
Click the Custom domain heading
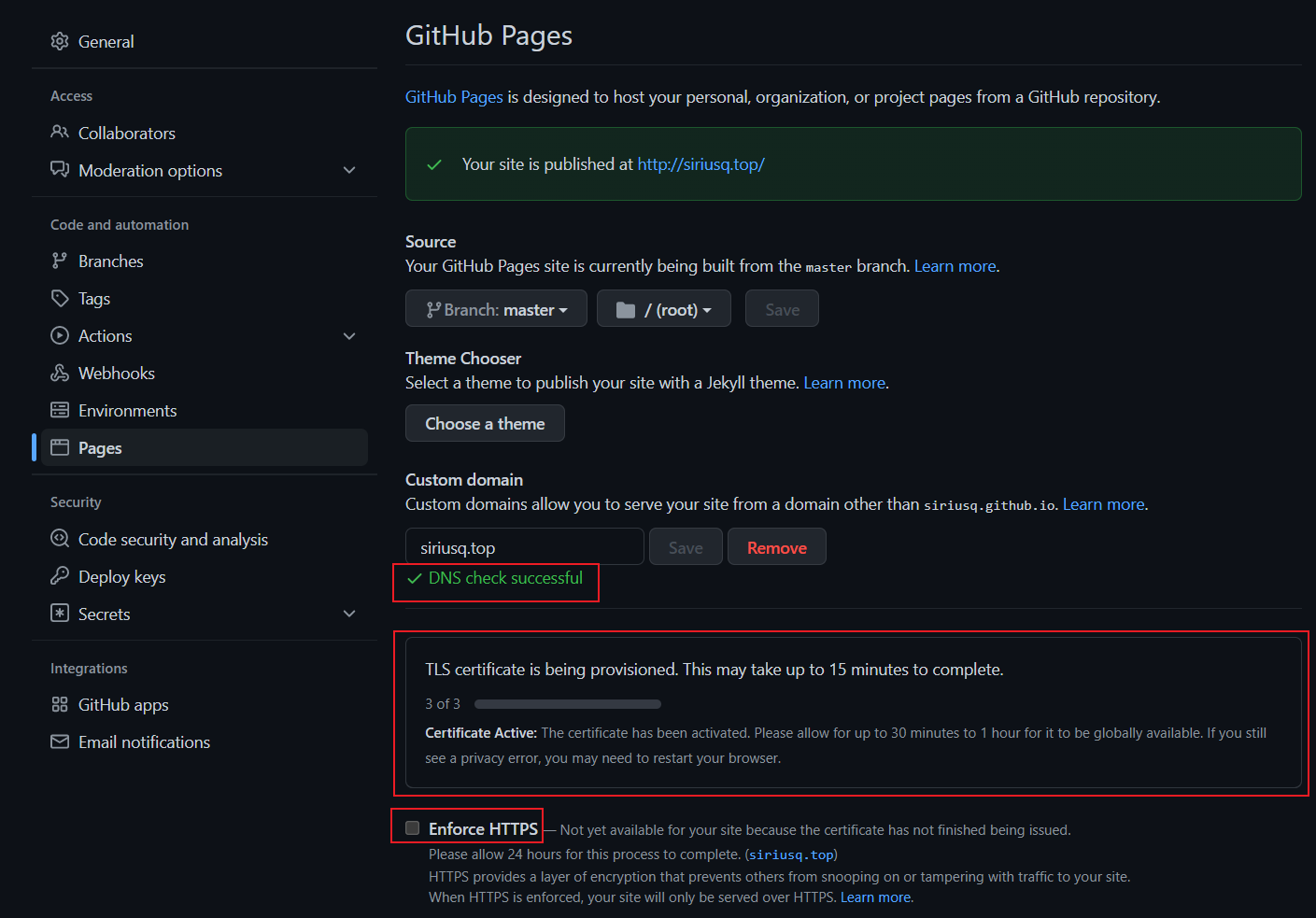point(464,480)
